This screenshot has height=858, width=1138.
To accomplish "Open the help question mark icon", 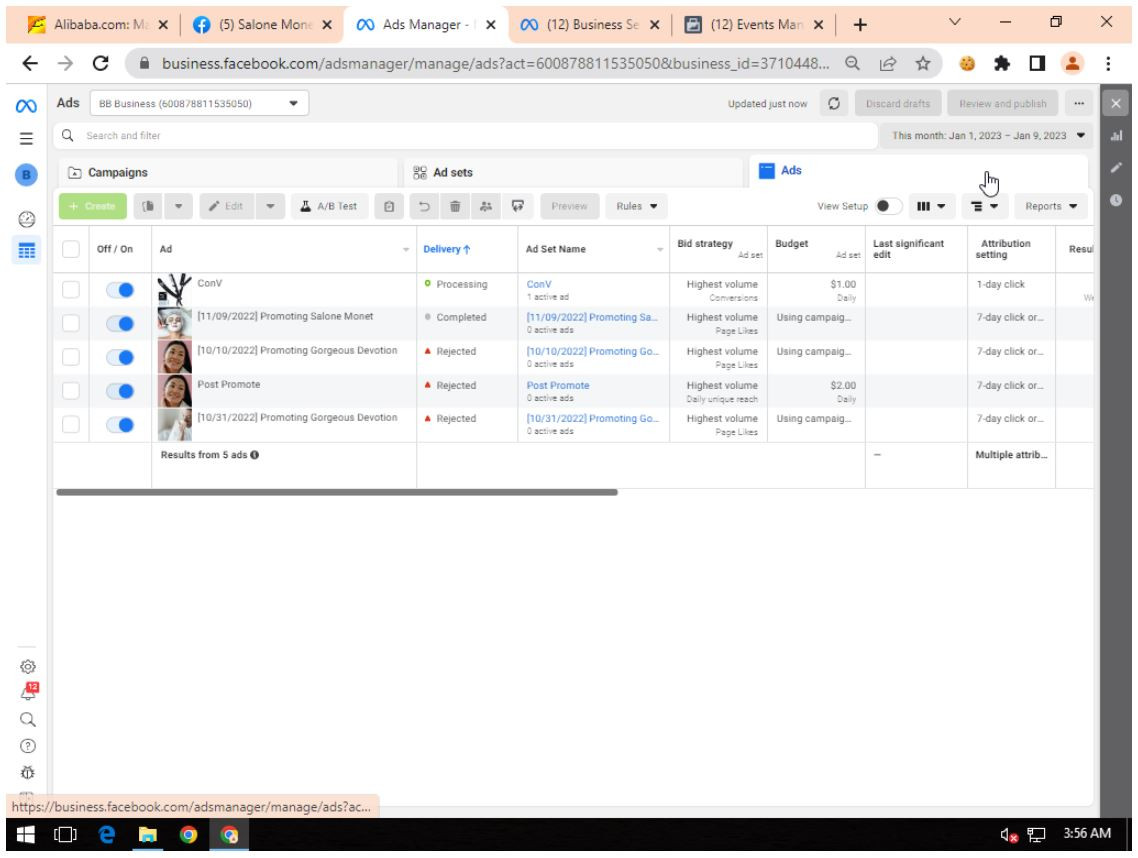I will pyautogui.click(x=28, y=746).
